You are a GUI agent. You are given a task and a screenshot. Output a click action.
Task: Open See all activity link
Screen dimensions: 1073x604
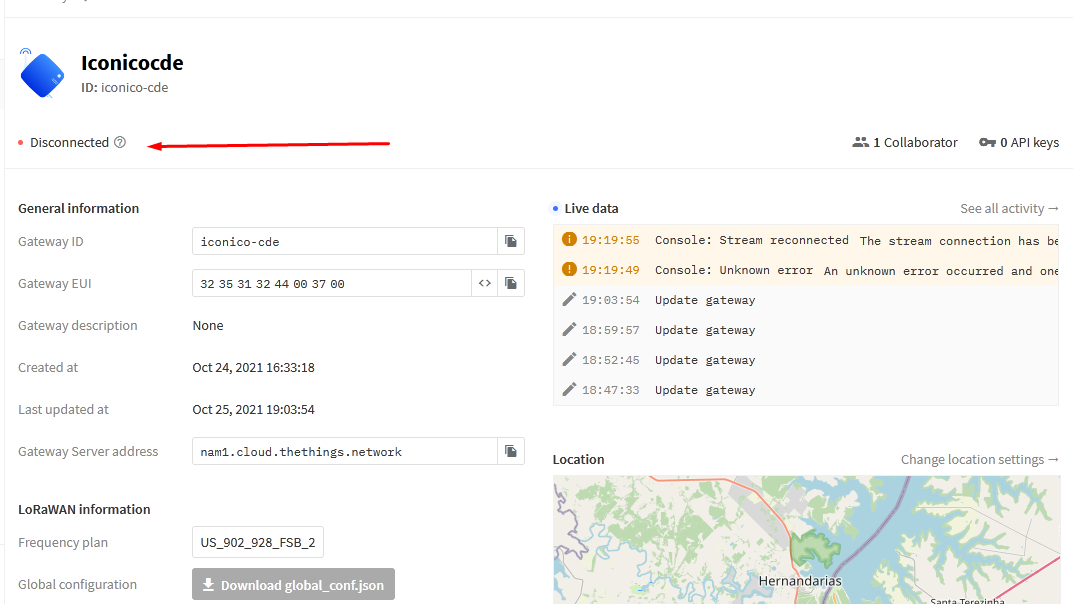[x=1009, y=209]
